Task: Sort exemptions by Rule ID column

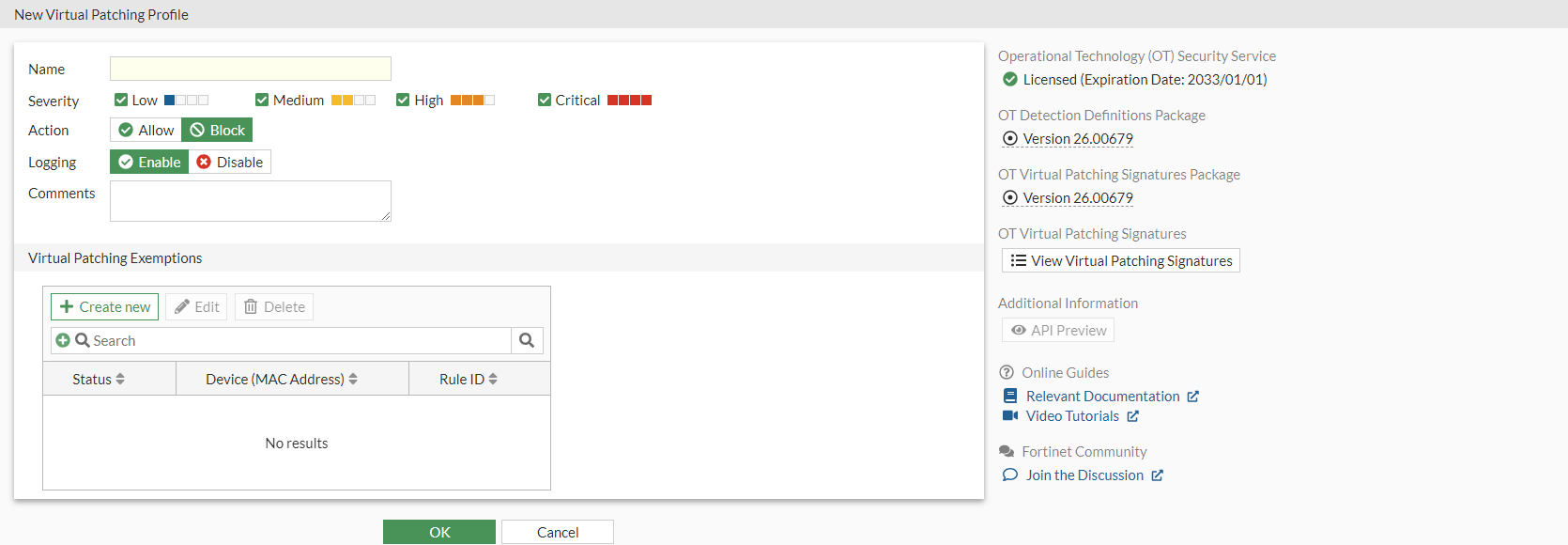Action: pyautogui.click(x=469, y=380)
